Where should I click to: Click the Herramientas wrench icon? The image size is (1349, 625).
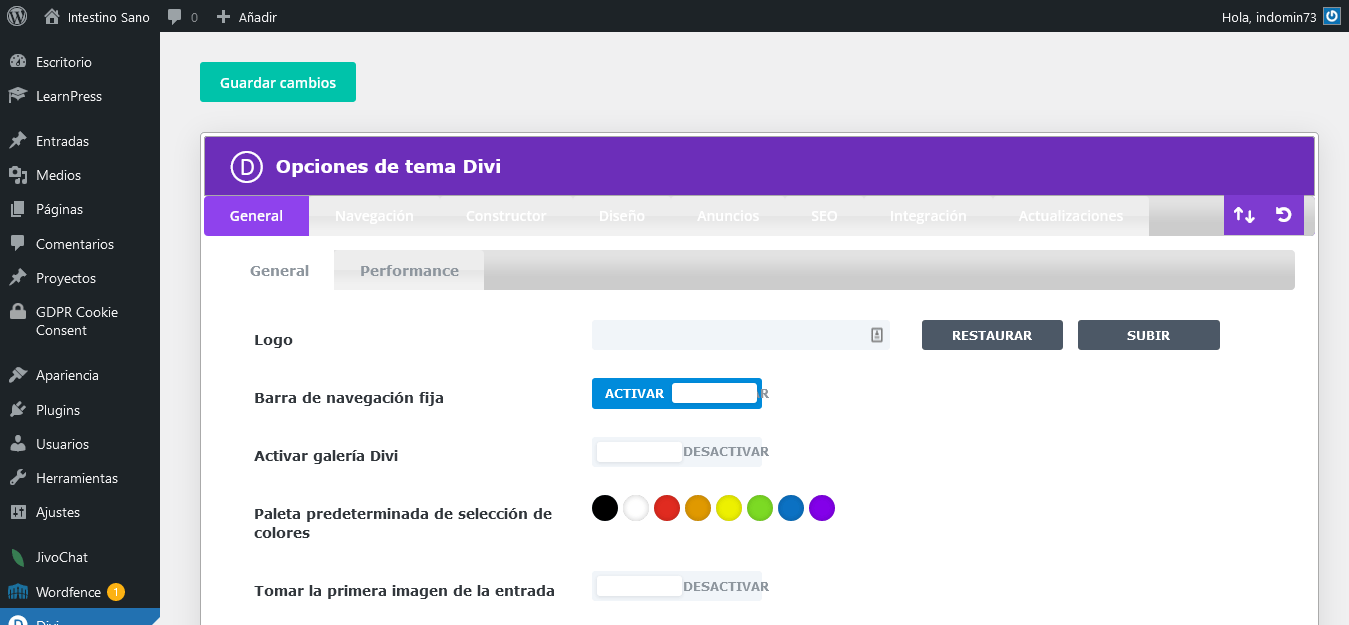[18, 478]
